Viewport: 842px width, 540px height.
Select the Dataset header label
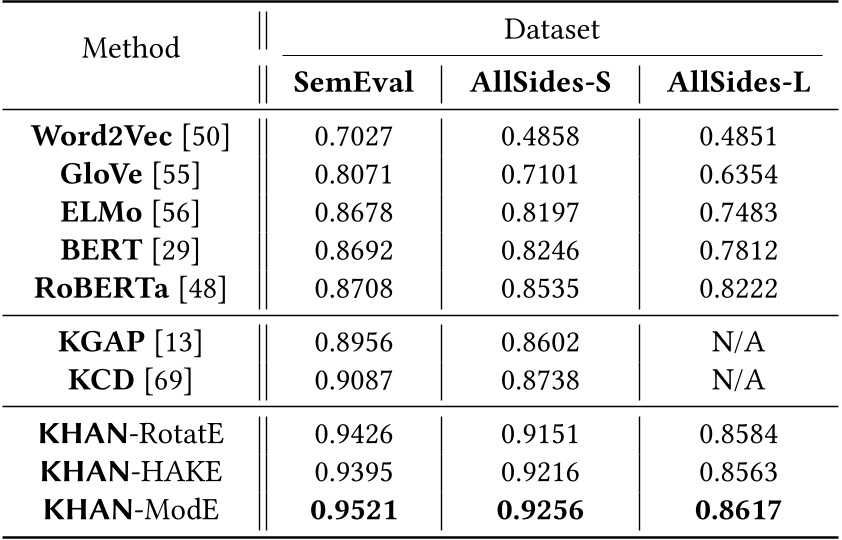(553, 29)
